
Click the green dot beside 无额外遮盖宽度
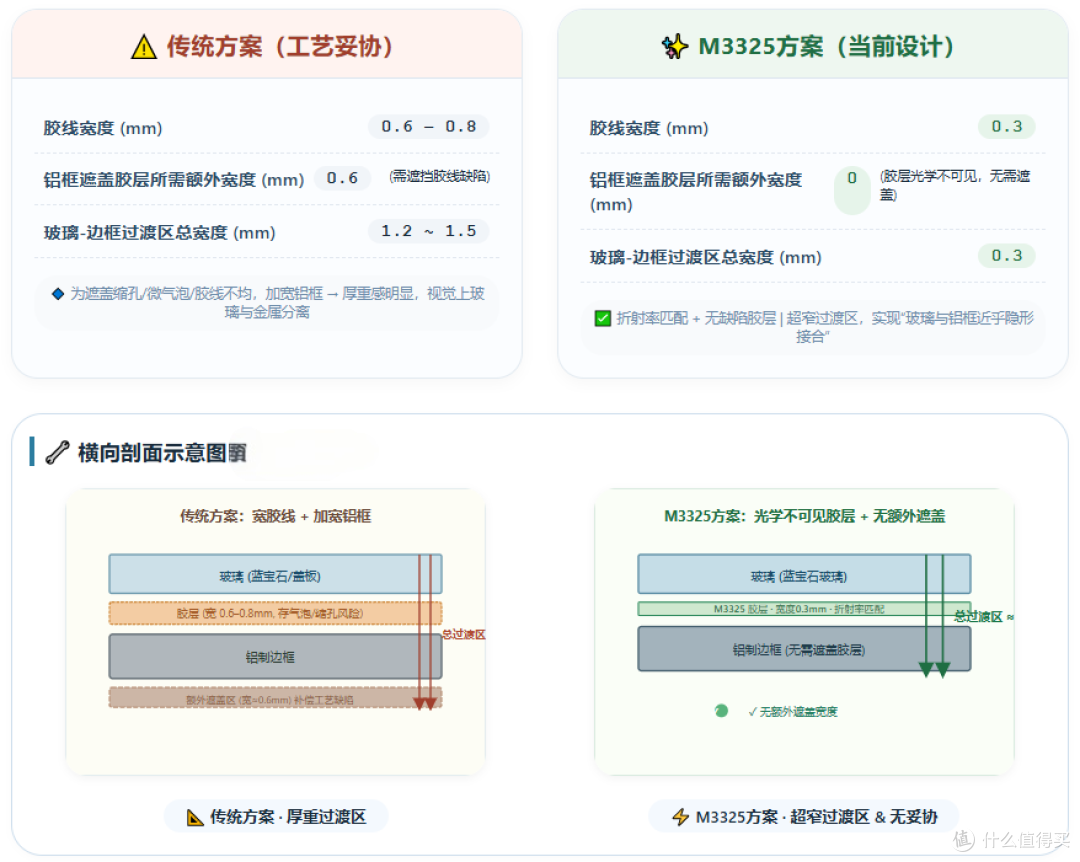721,710
